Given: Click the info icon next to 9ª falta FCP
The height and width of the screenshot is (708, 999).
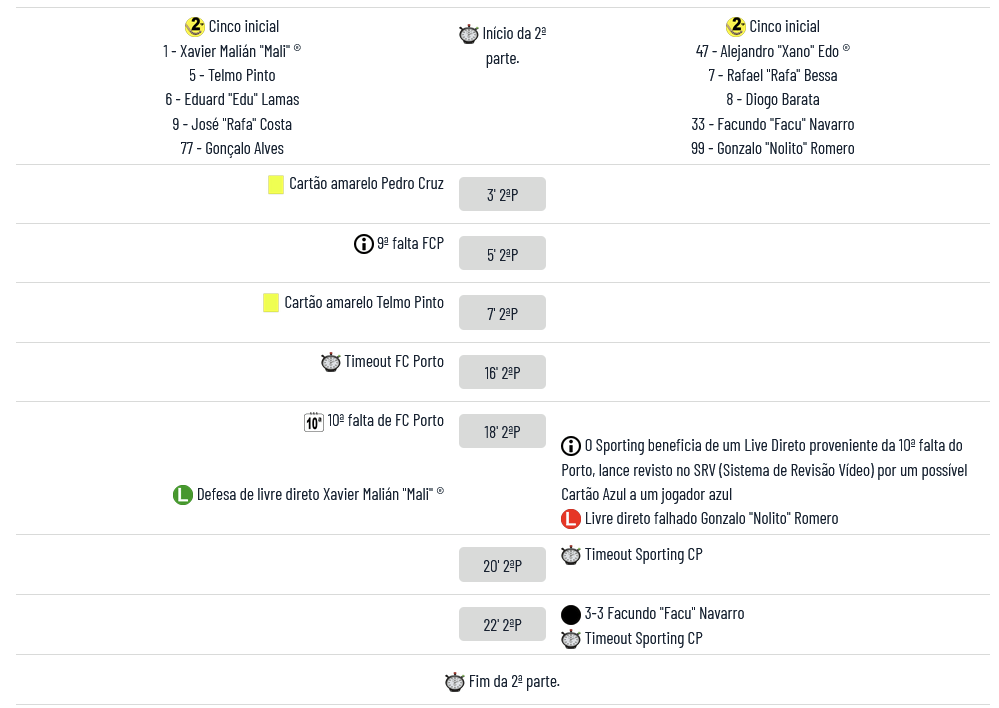Looking at the screenshot, I should click(x=364, y=243).
